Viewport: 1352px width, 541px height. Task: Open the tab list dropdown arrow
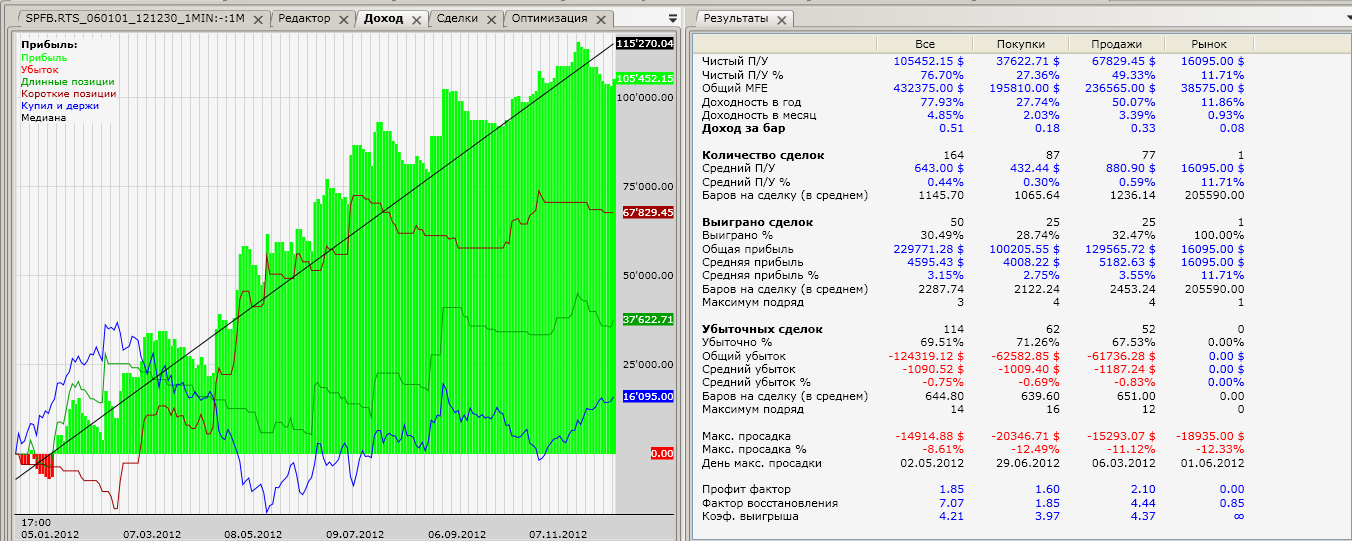[x=672, y=18]
